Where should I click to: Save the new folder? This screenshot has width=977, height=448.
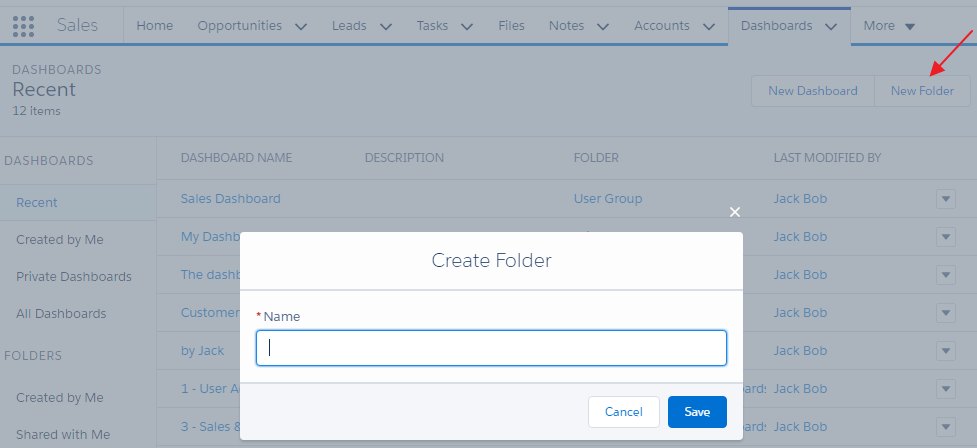[x=697, y=412]
